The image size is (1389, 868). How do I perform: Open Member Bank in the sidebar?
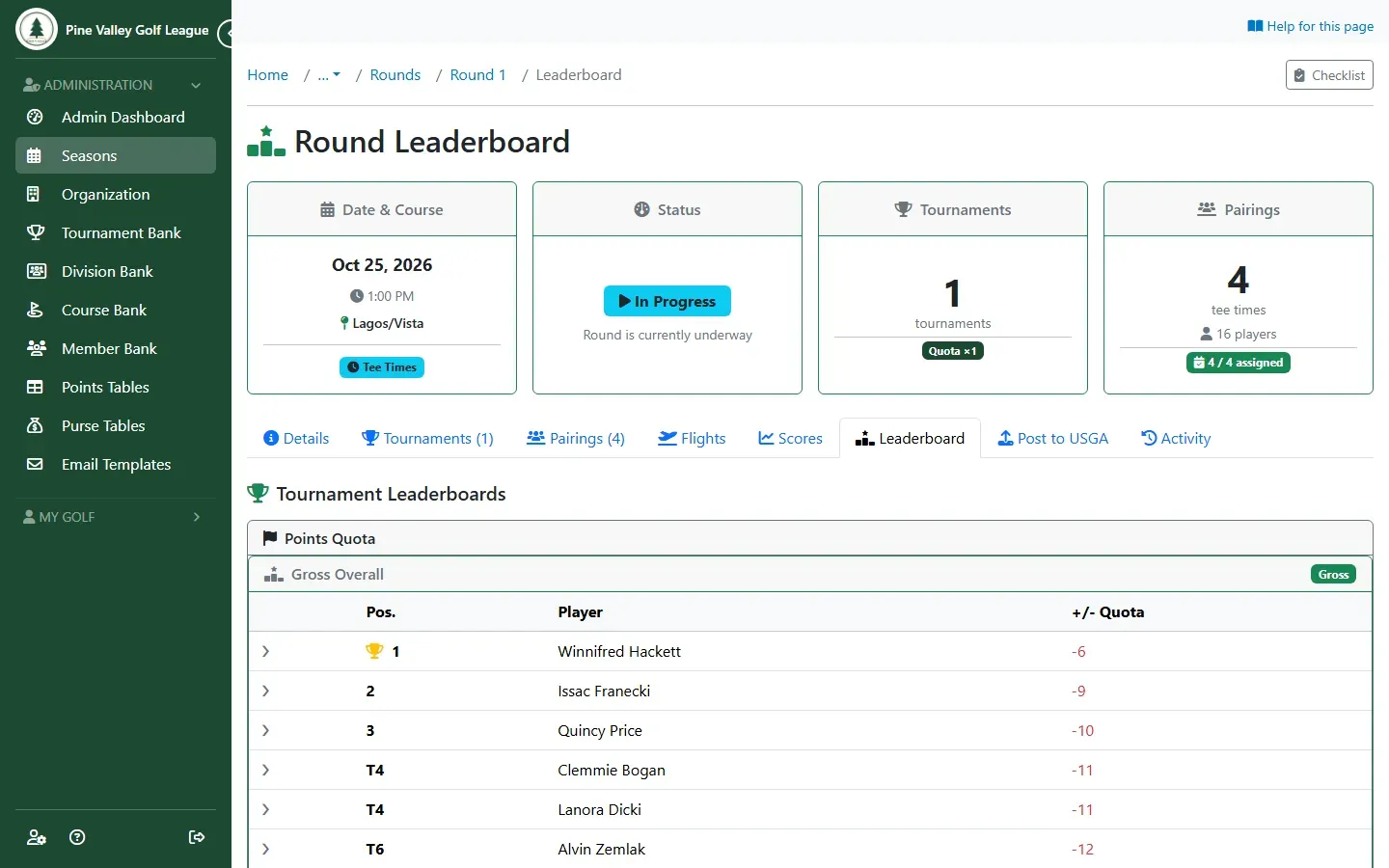point(116,348)
